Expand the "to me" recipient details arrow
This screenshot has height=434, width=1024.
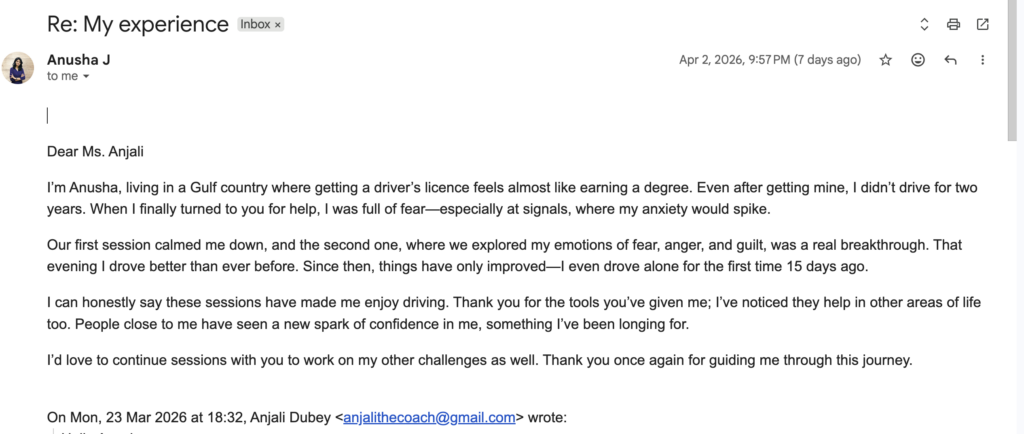coord(86,77)
